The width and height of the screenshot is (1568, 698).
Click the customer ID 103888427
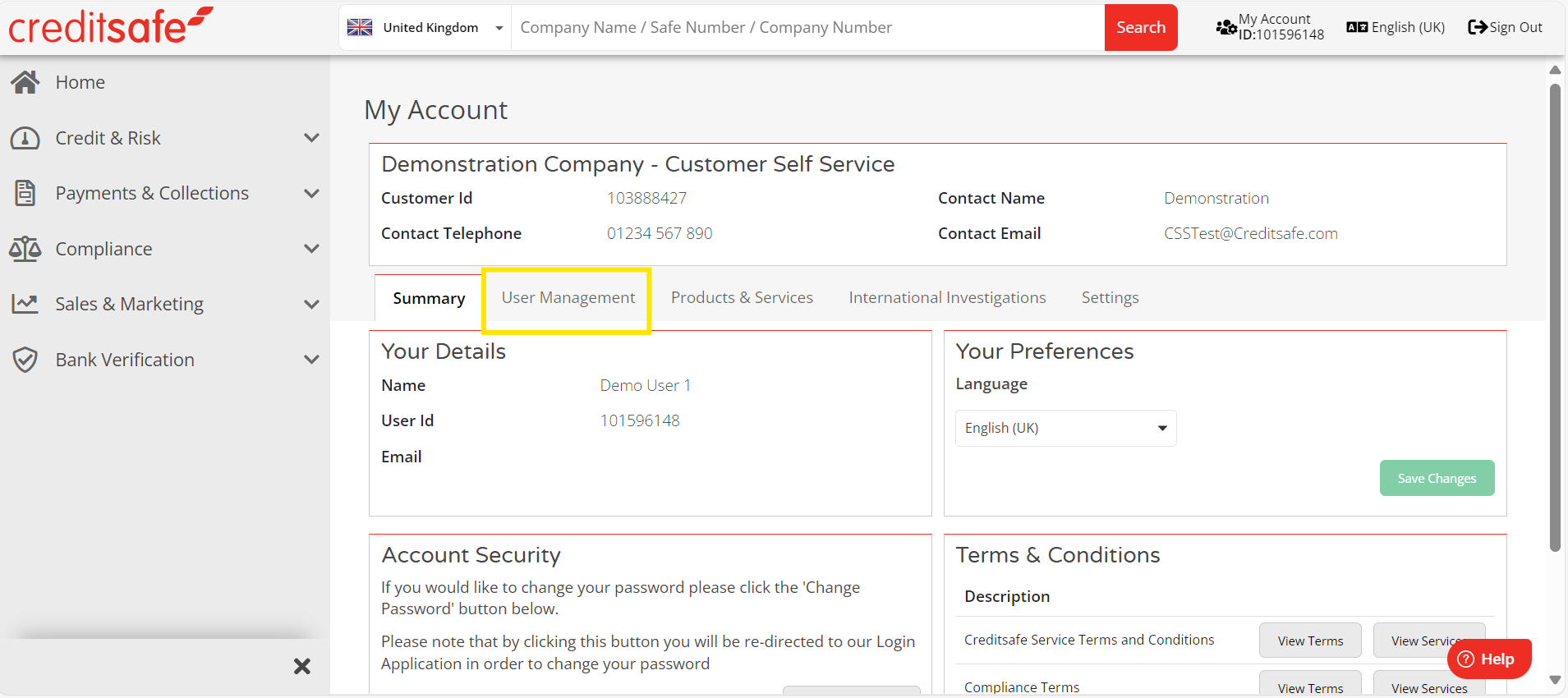point(646,198)
